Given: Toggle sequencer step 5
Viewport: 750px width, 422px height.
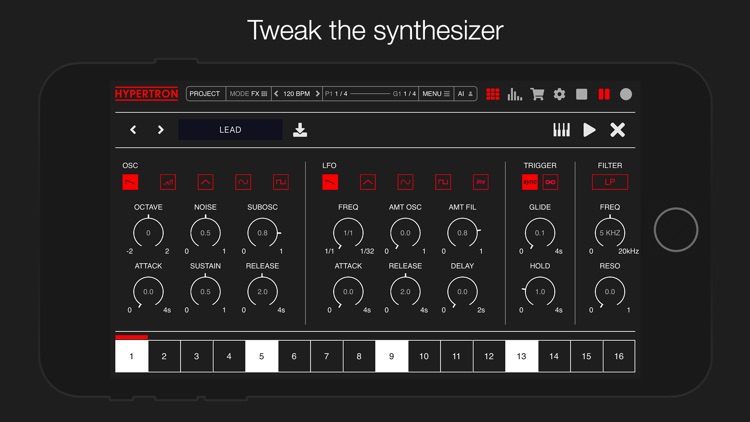Looking at the screenshot, I should (262, 356).
